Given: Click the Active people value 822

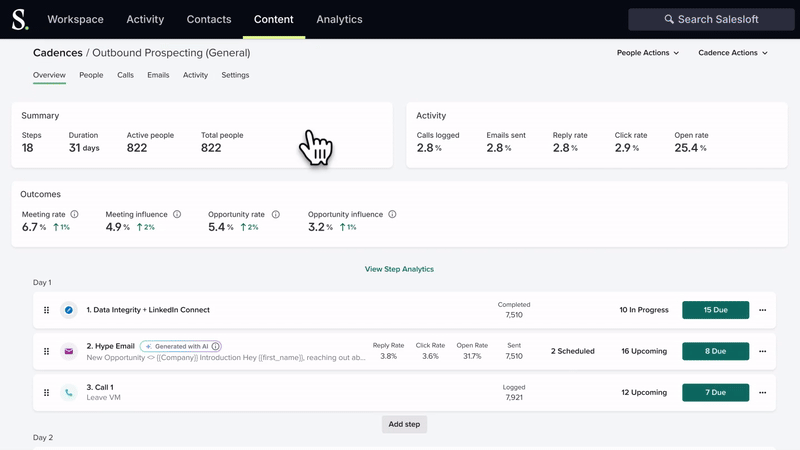Looking at the screenshot, I should click(137, 148).
